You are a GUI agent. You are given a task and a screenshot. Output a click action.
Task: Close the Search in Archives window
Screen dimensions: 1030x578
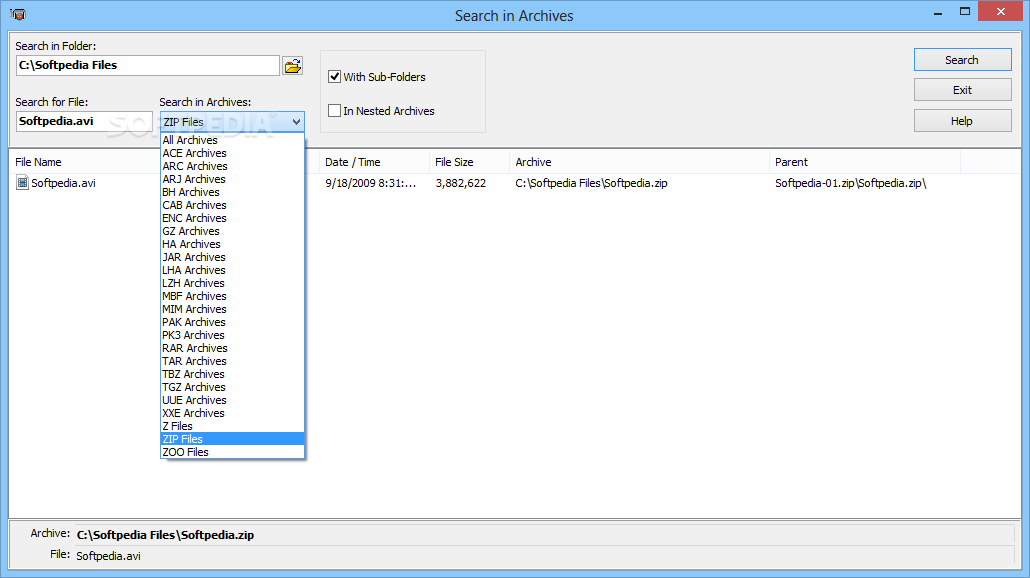(x=1001, y=11)
